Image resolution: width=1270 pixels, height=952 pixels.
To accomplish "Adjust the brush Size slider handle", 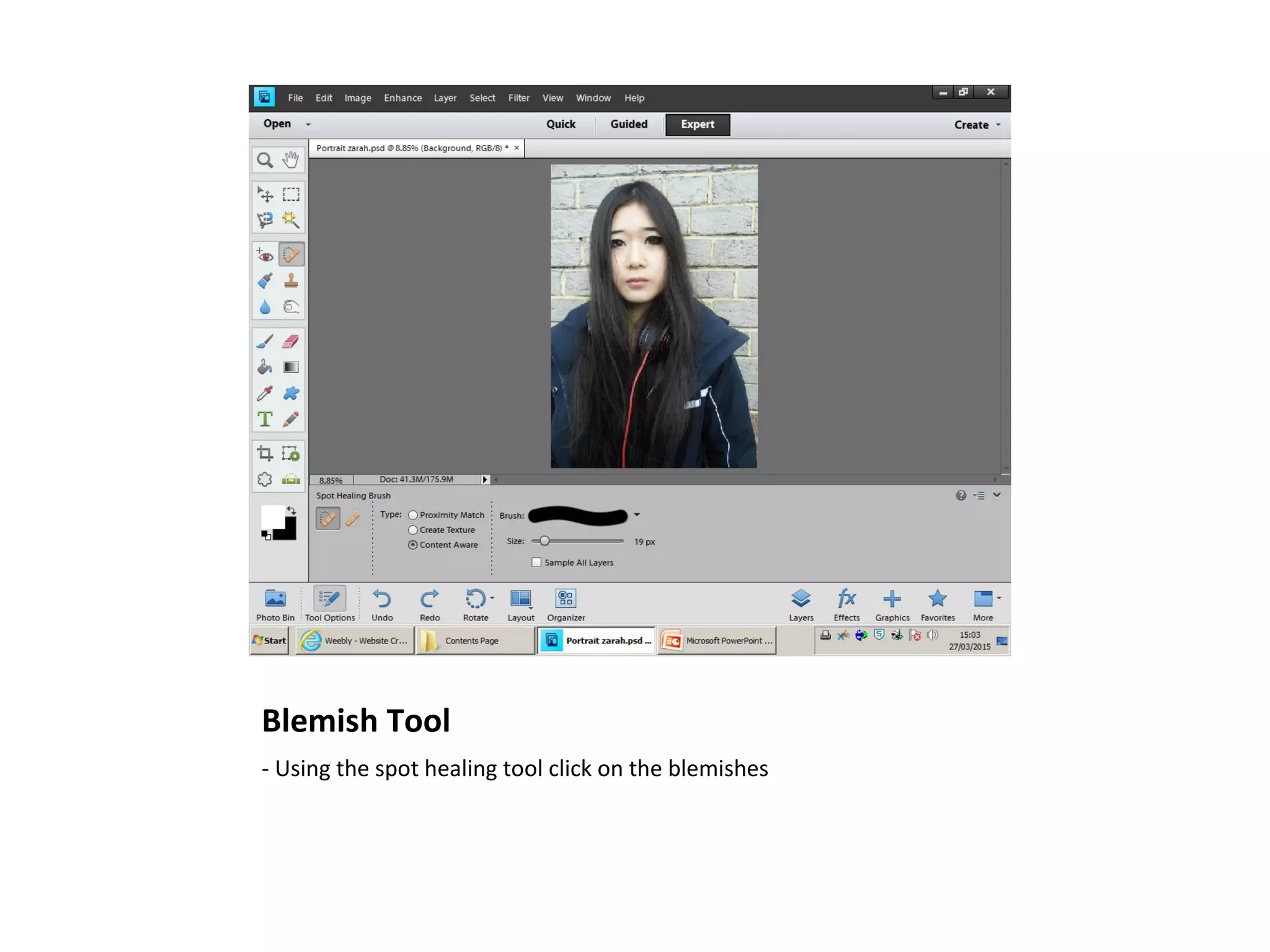I will pos(544,541).
